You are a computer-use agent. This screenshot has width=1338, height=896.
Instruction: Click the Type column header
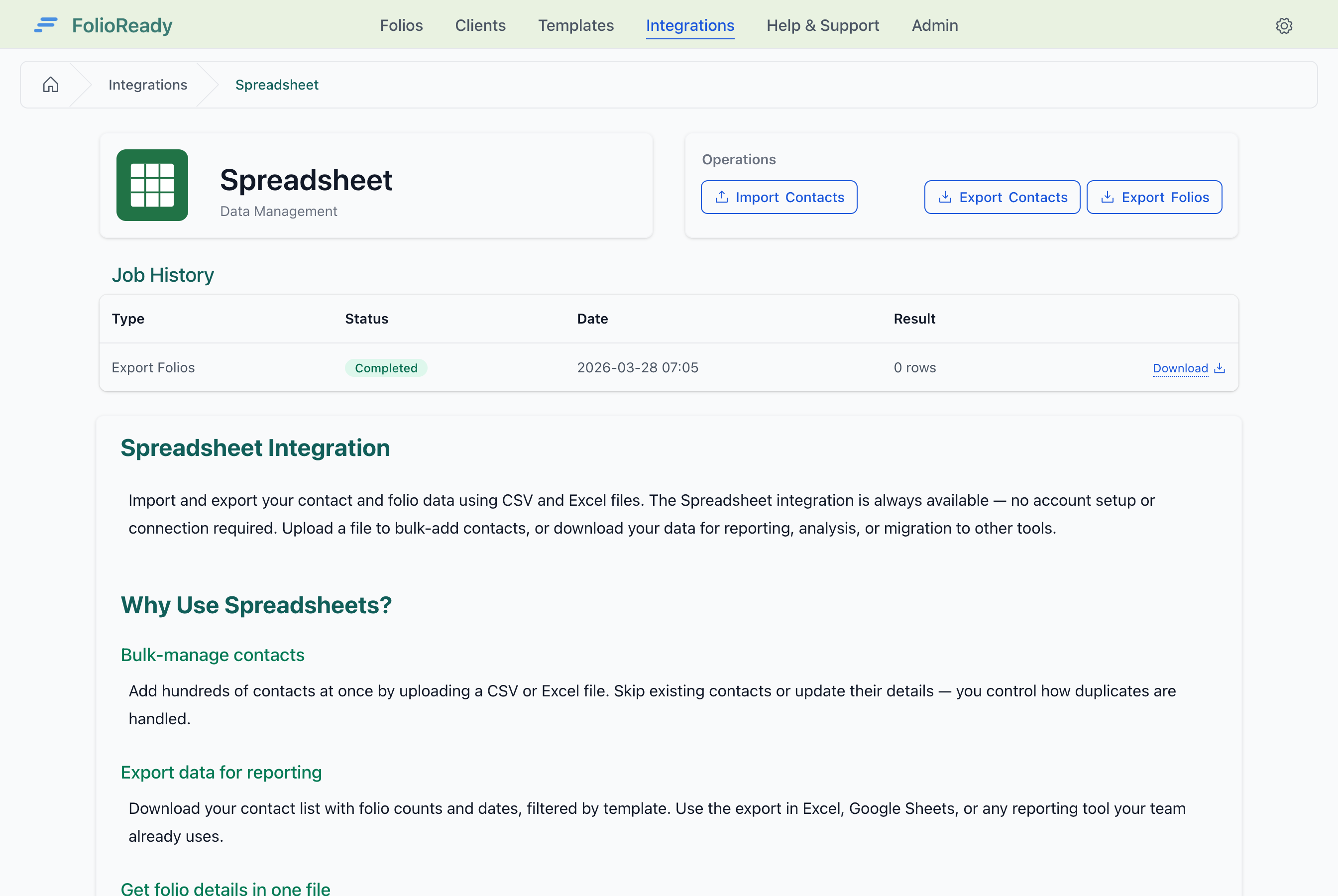pyautogui.click(x=128, y=319)
